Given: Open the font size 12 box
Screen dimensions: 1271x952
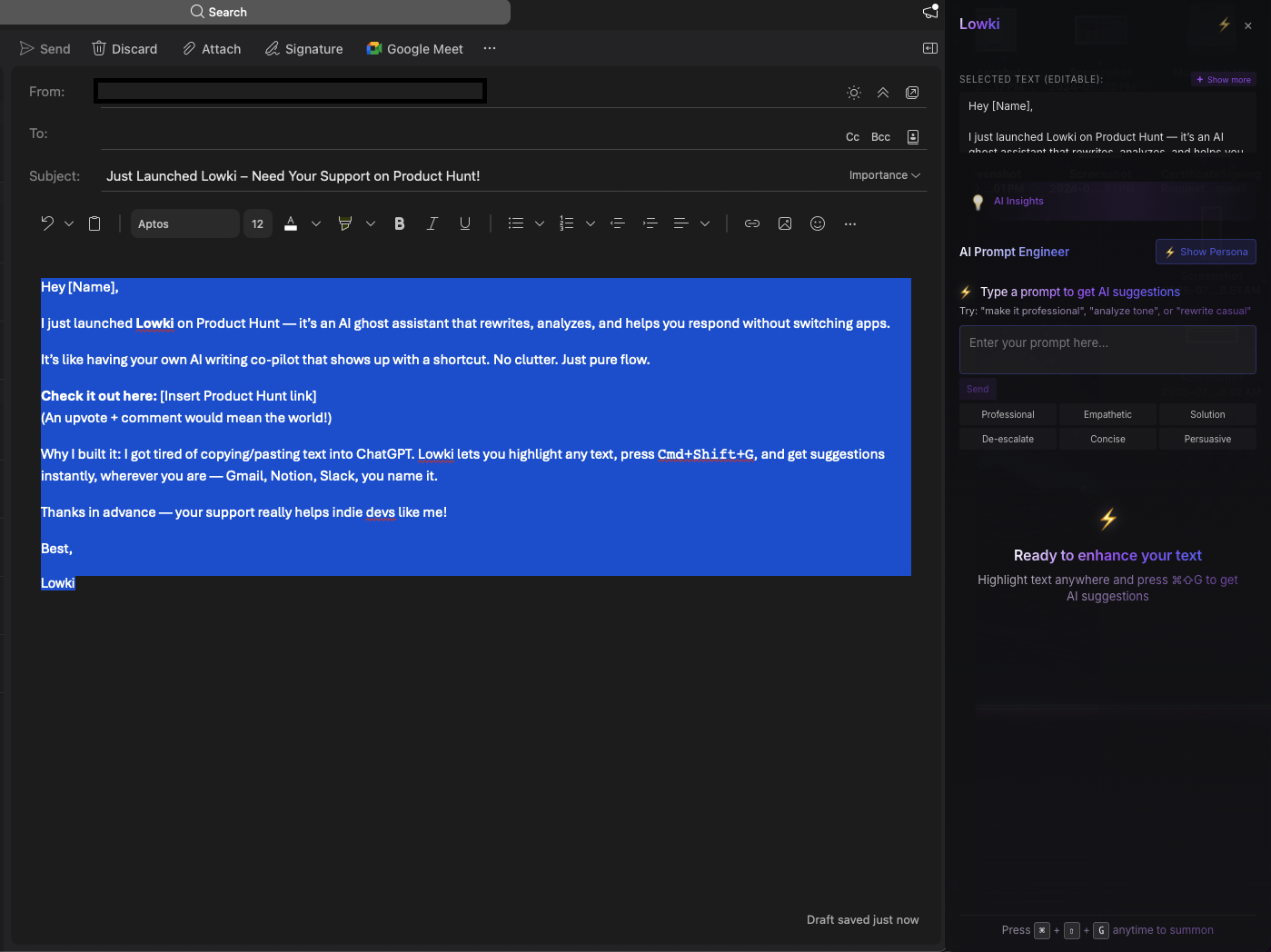Looking at the screenshot, I should tap(258, 223).
